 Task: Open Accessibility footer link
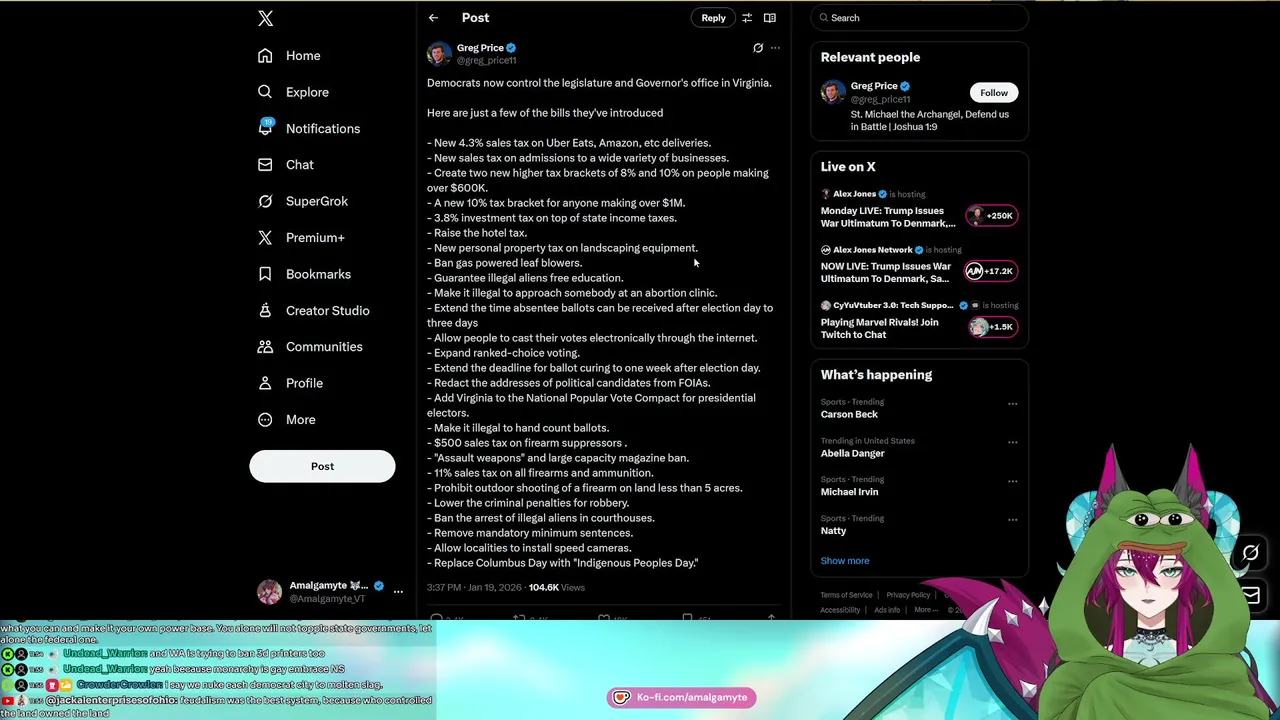(x=842, y=610)
